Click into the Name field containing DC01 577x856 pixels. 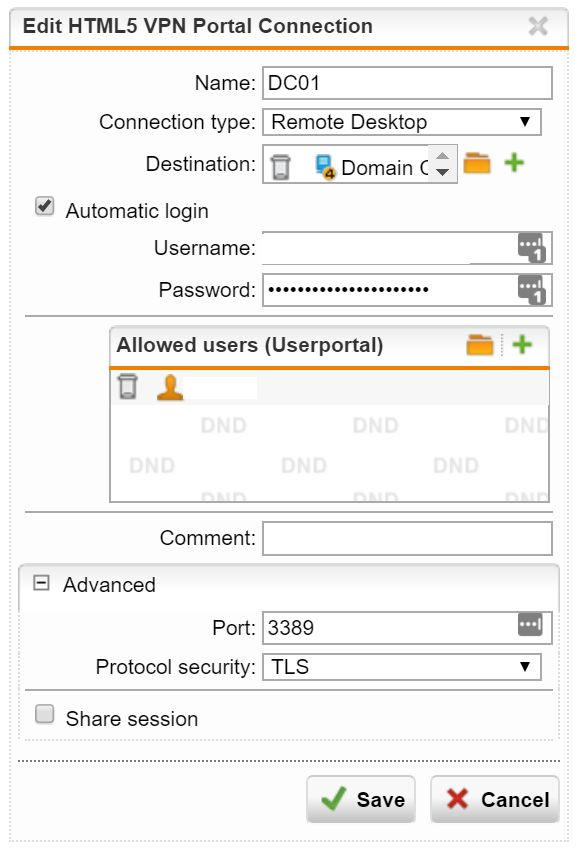[x=407, y=83]
